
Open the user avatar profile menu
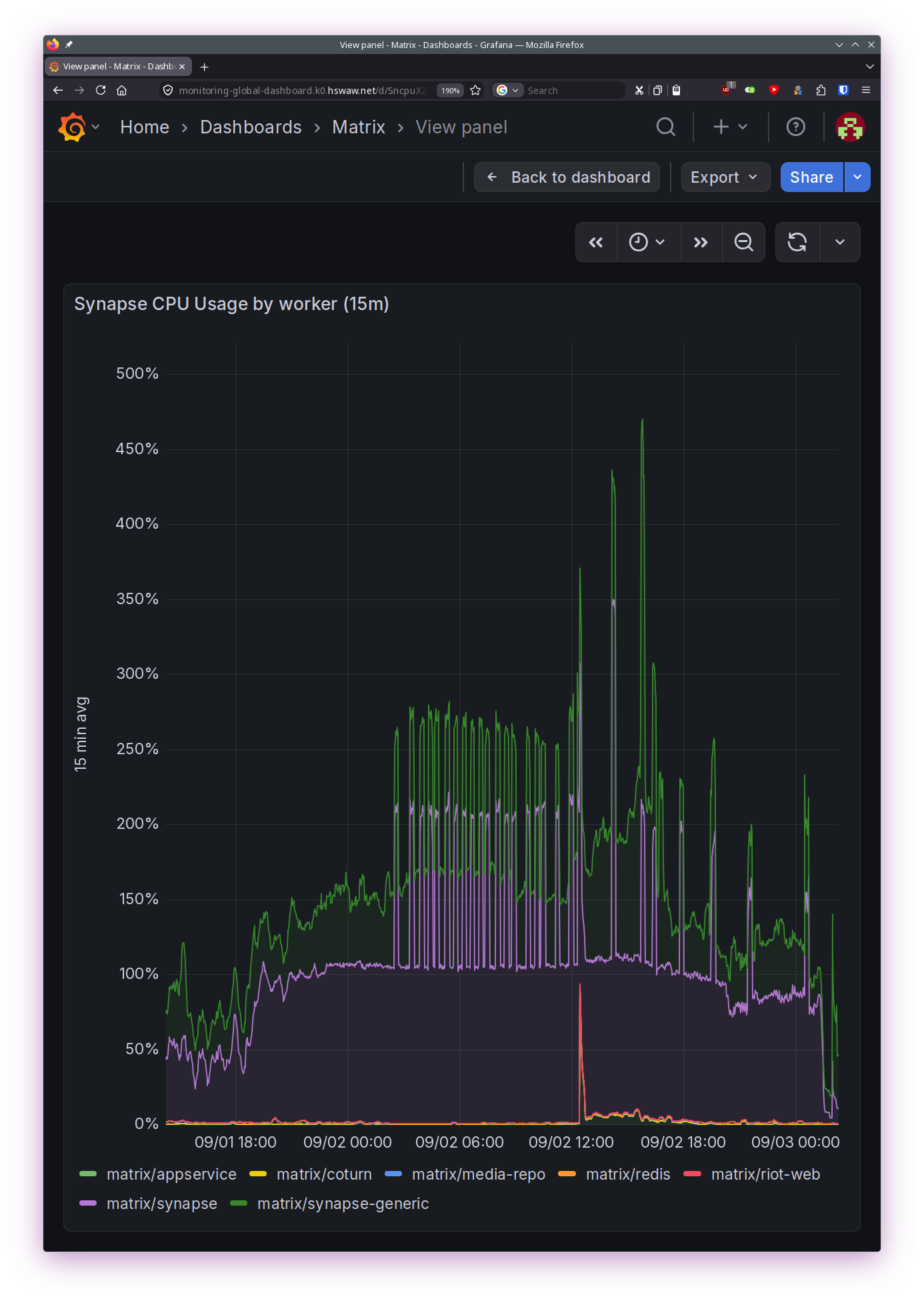(850, 127)
